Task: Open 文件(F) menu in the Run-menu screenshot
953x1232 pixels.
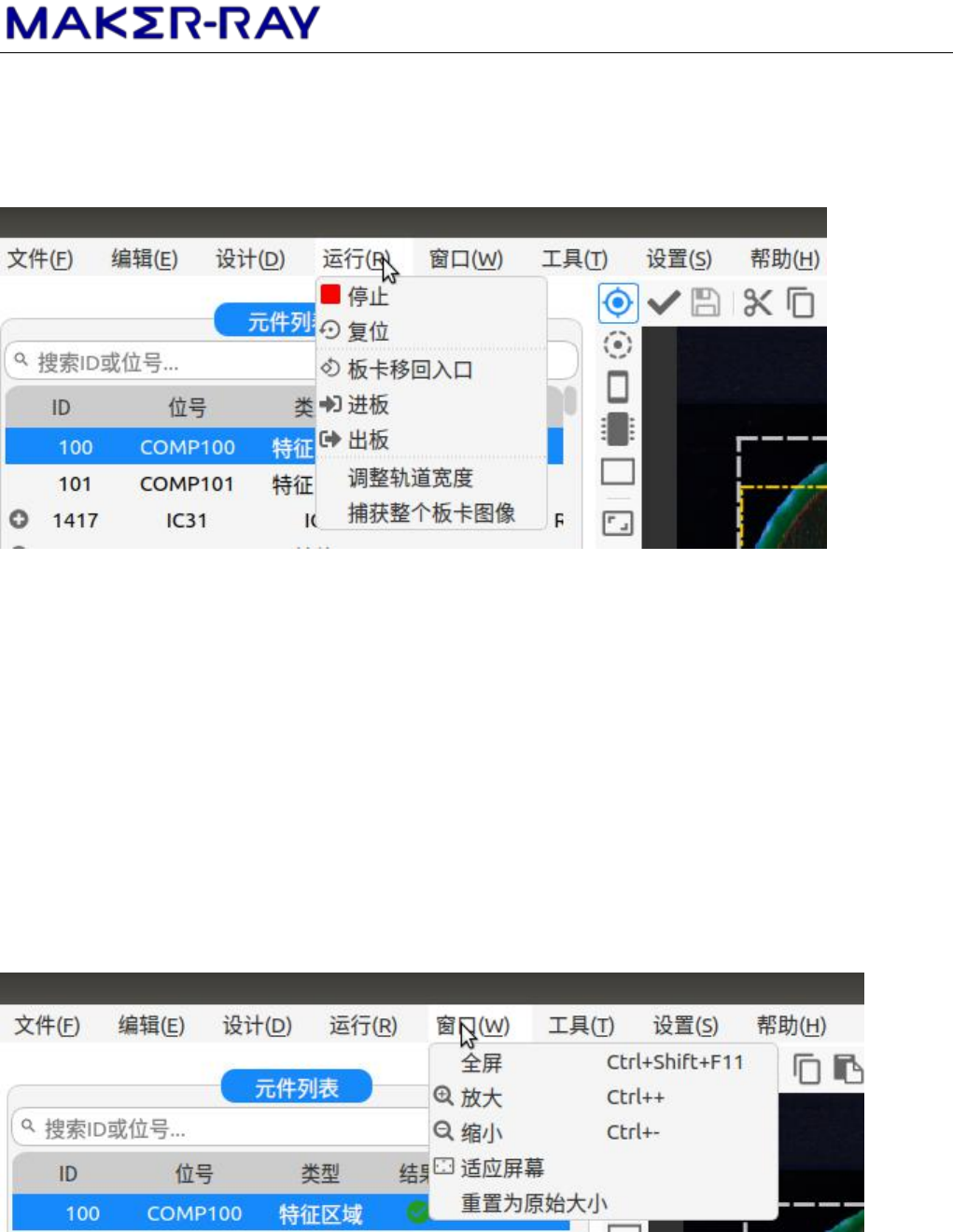Action: pos(40,259)
